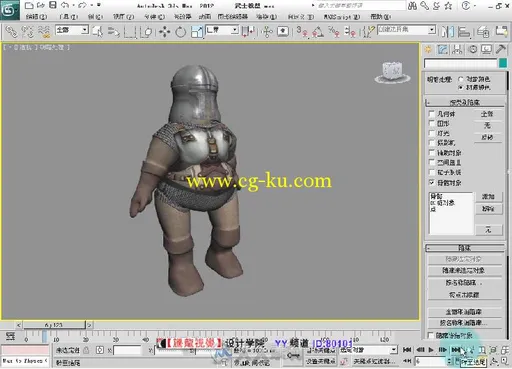Open the 编辑(E) menu
The height and width of the screenshot is (369, 512).
36,16
